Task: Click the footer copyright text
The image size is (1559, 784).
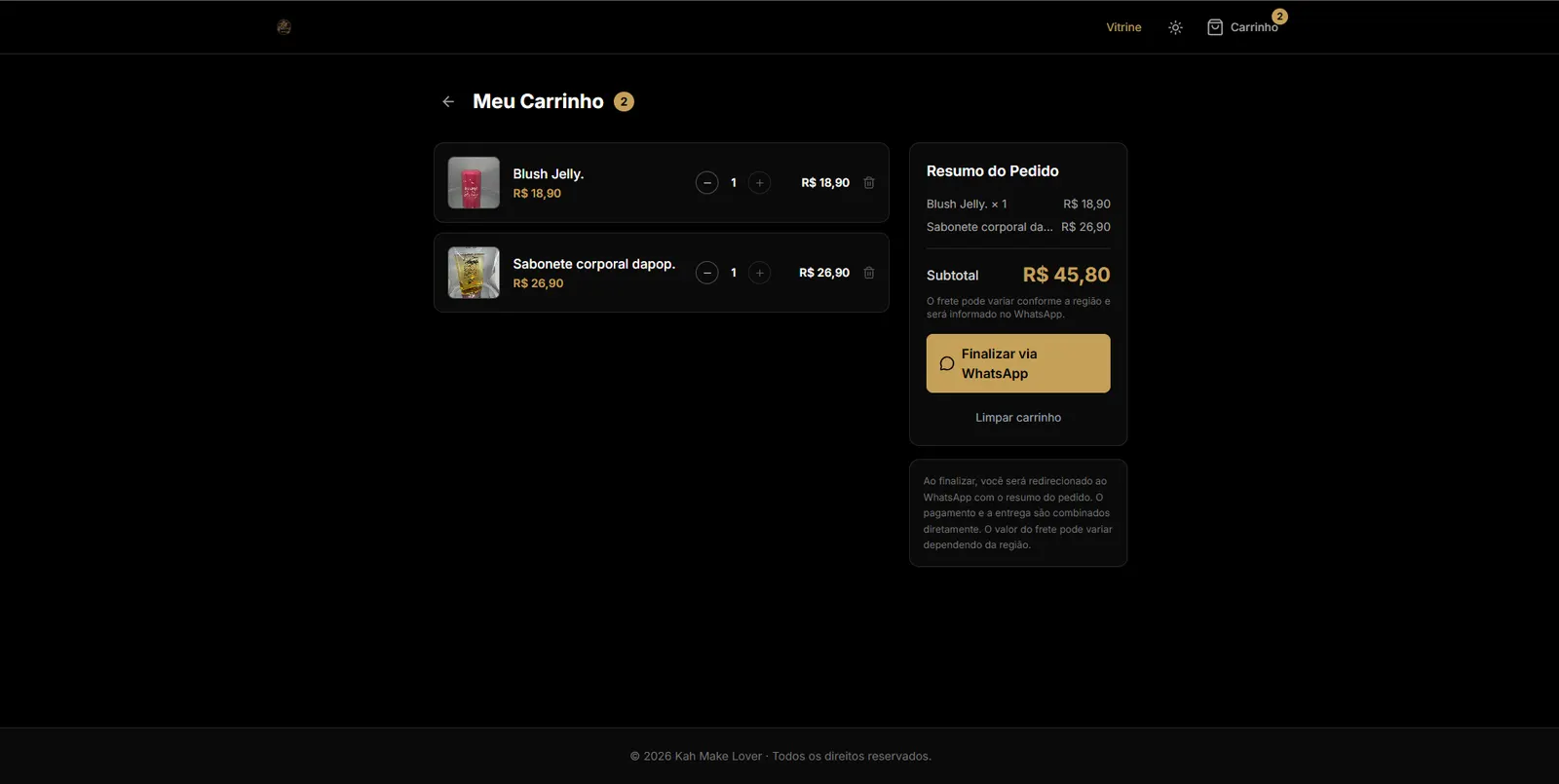Action: pyautogui.click(x=780, y=756)
